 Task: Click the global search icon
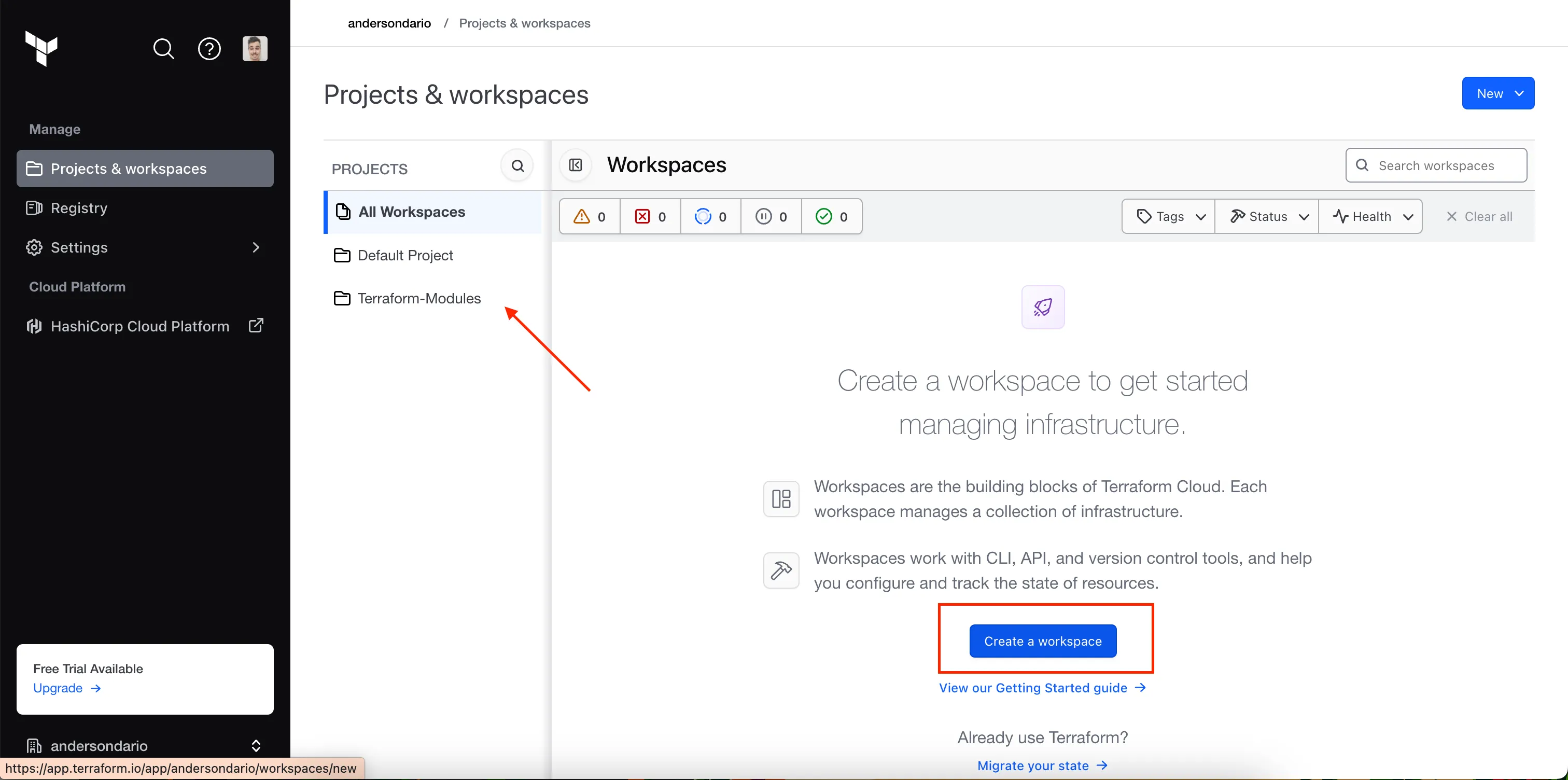pyautogui.click(x=163, y=48)
